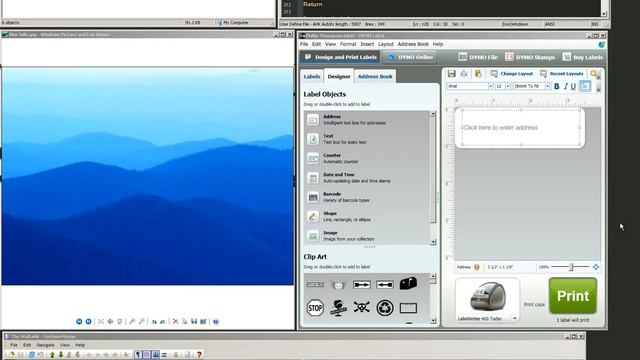Select the empty rectangle clip art

[408, 308]
